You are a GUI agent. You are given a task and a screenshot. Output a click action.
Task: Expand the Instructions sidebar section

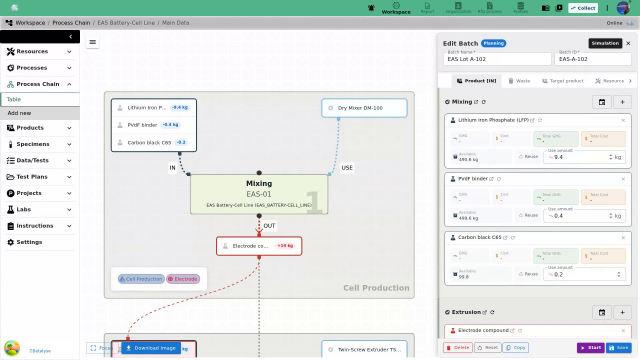40,226
